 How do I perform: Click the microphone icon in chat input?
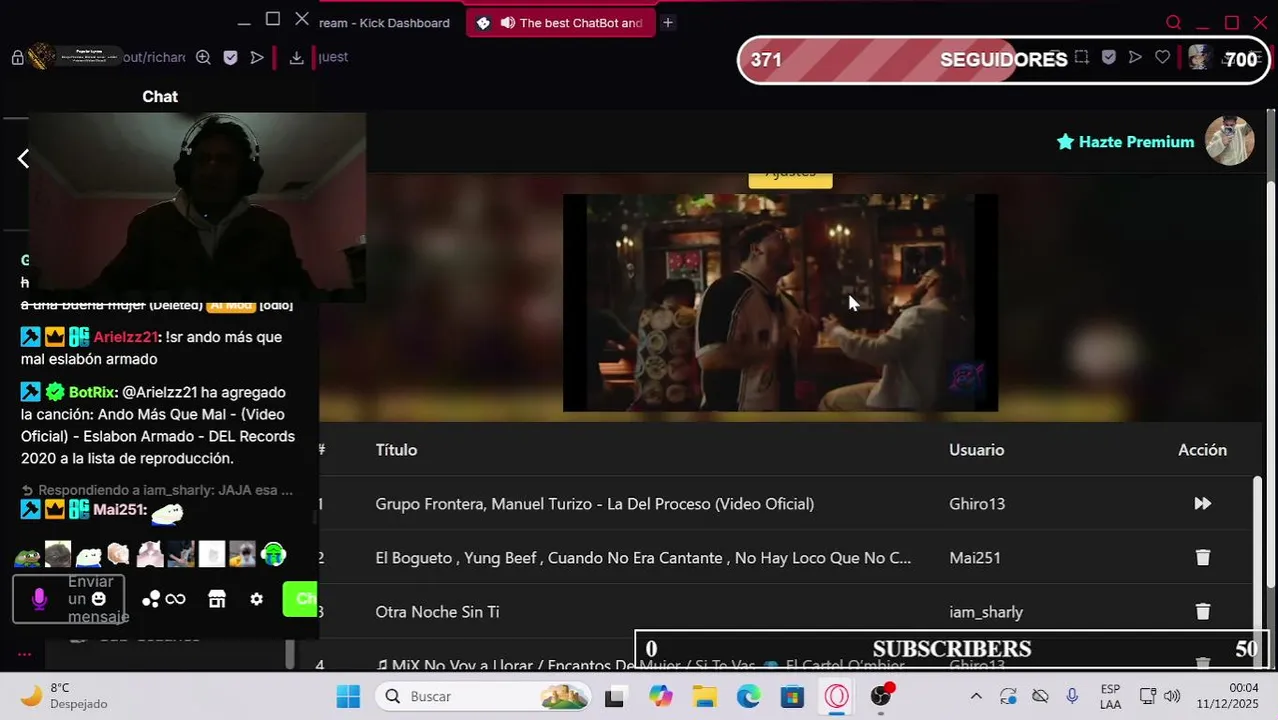[39, 599]
